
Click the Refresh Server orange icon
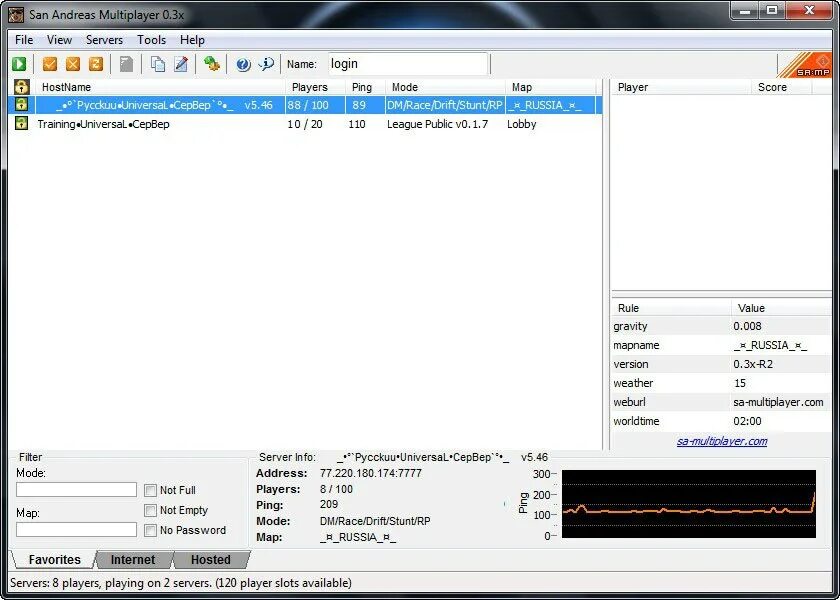tap(96, 64)
